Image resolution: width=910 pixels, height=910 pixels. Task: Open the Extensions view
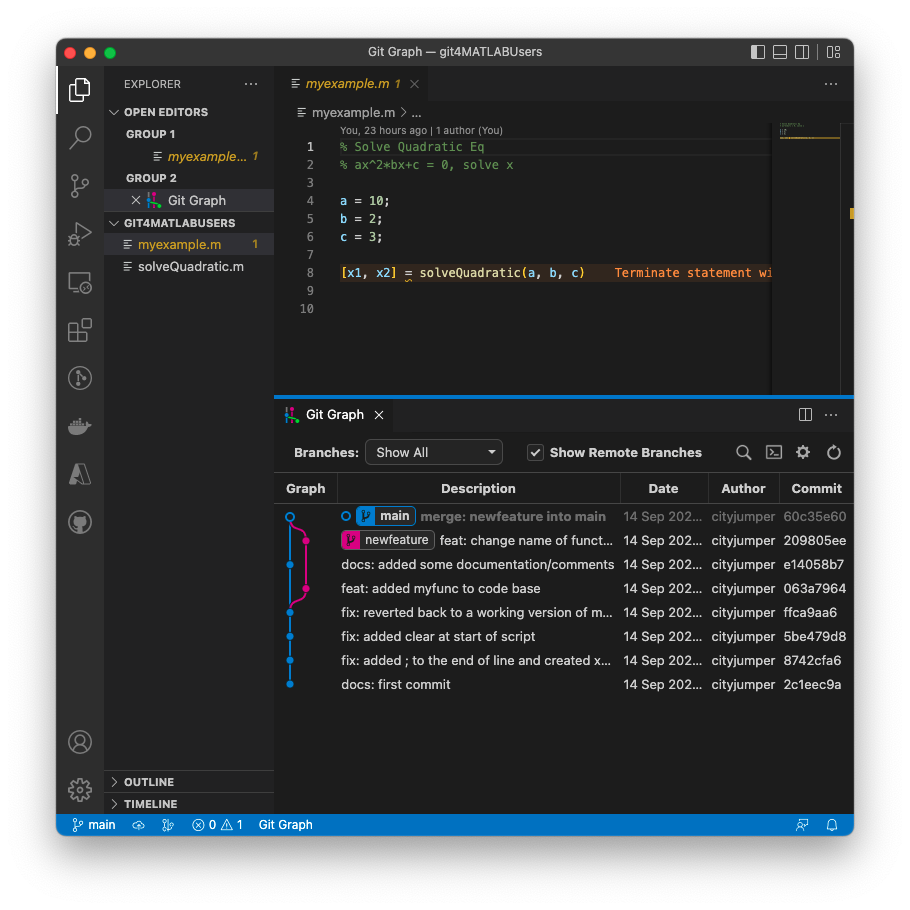tap(80, 330)
